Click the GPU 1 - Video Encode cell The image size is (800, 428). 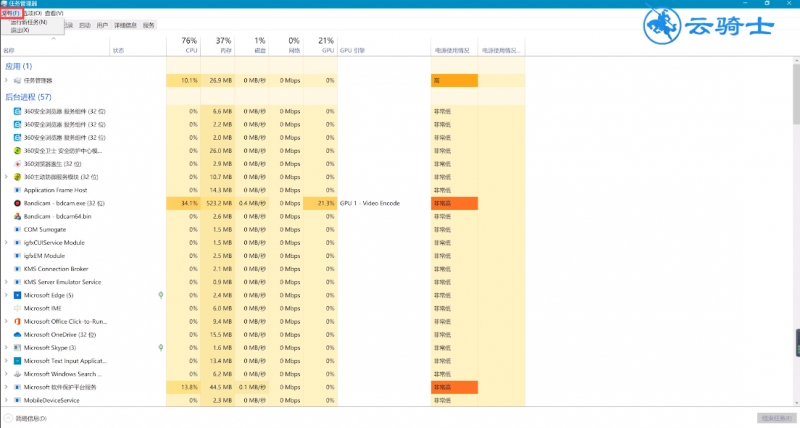384,203
